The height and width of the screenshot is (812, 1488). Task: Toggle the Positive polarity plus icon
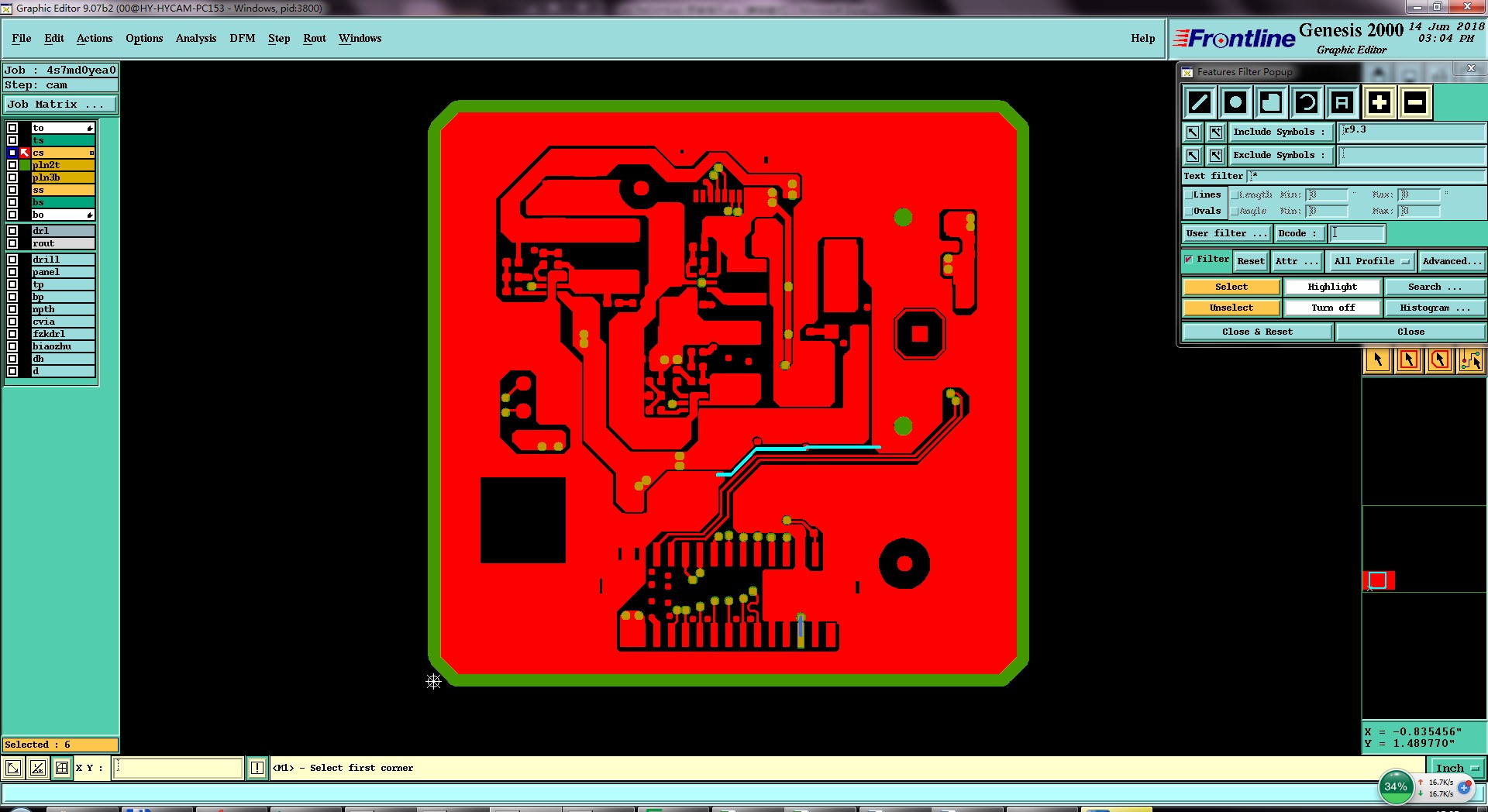pyautogui.click(x=1379, y=102)
